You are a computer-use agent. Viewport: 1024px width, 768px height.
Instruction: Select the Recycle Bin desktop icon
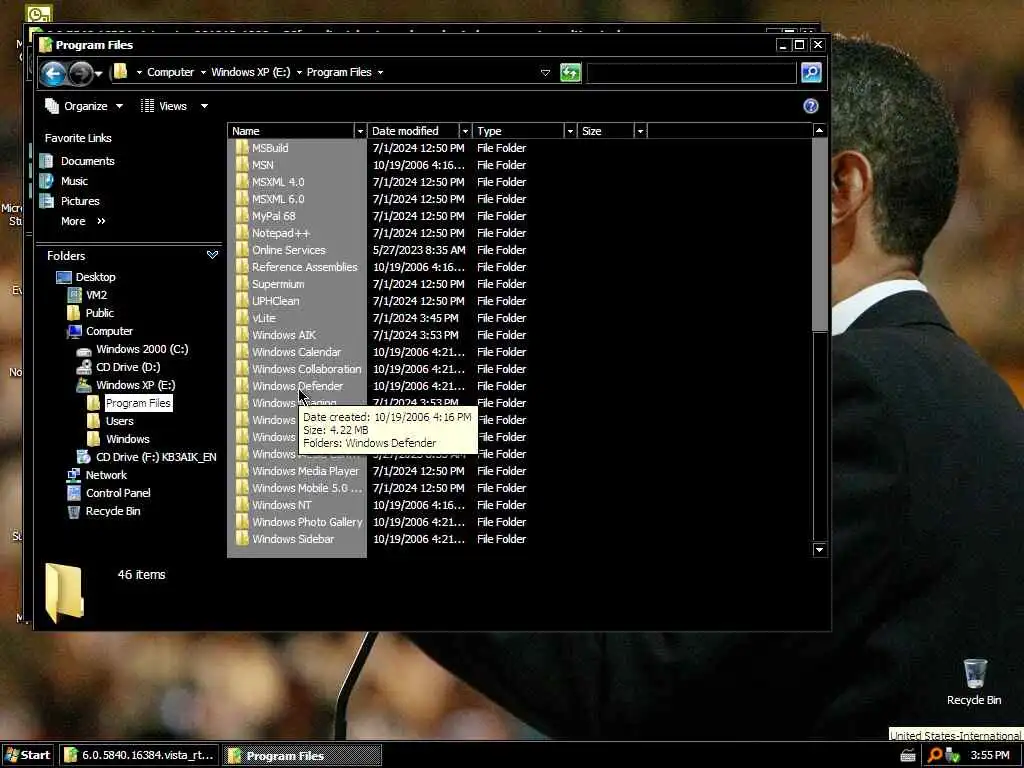tap(974, 682)
